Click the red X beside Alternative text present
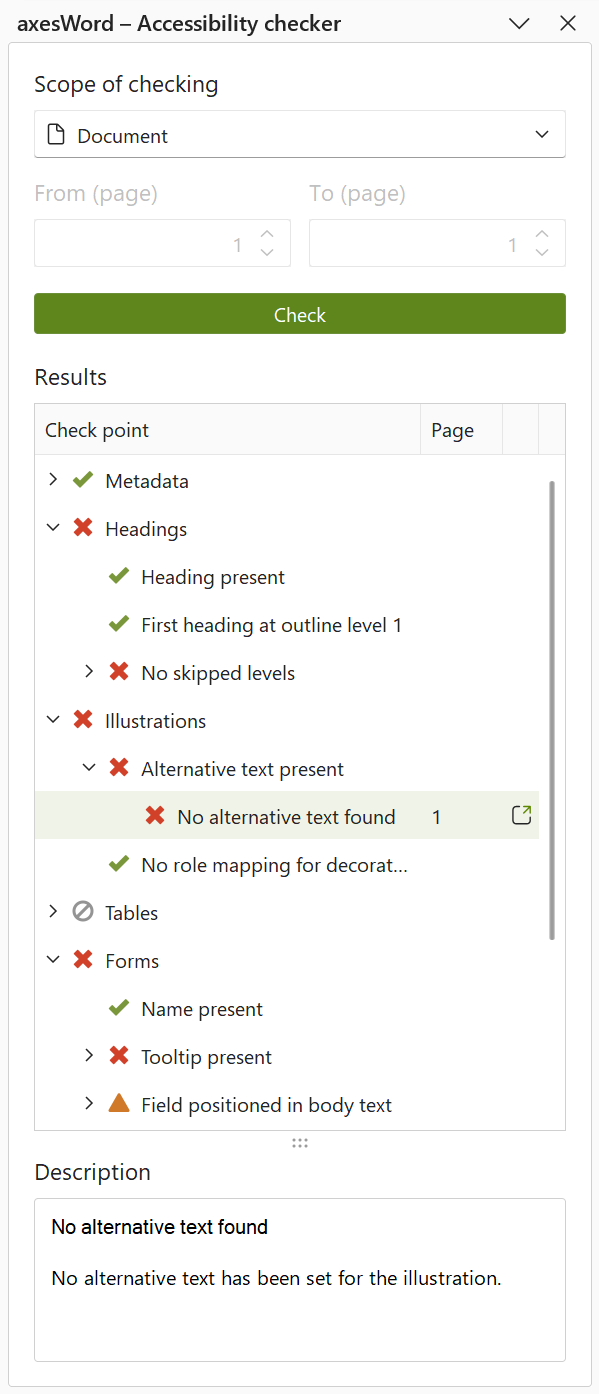Screen dimensions: 599x1395 (119, 769)
